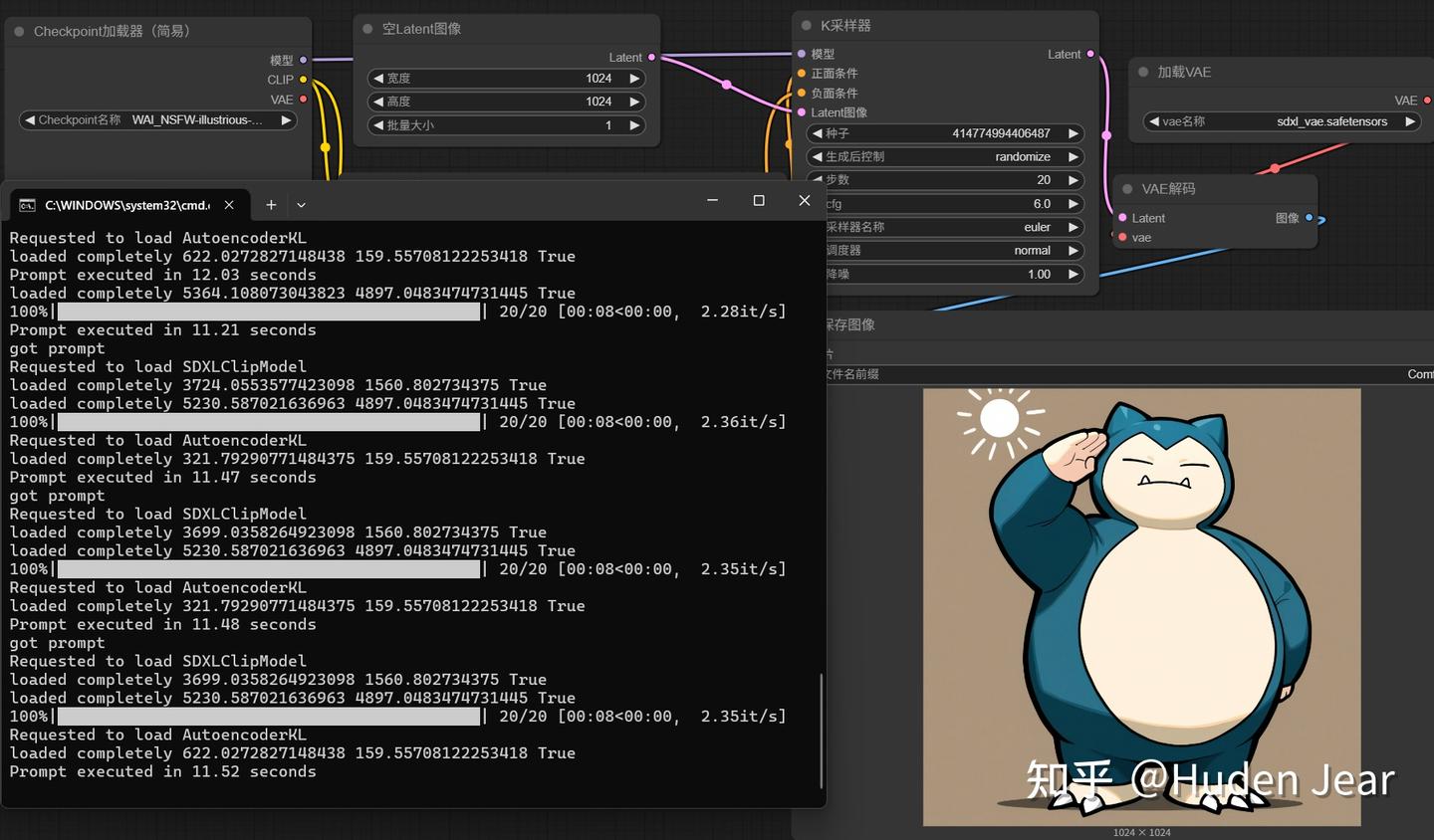Screen dimensions: 1434x840
Task: Click the 正面条件 input socket on K采样器
Action: click(x=802, y=74)
